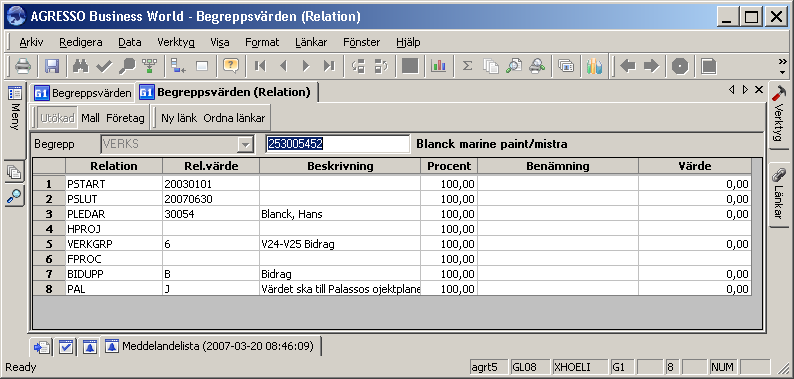Click the left sidebar documents icon
This screenshot has height=379, width=794.
[15, 172]
